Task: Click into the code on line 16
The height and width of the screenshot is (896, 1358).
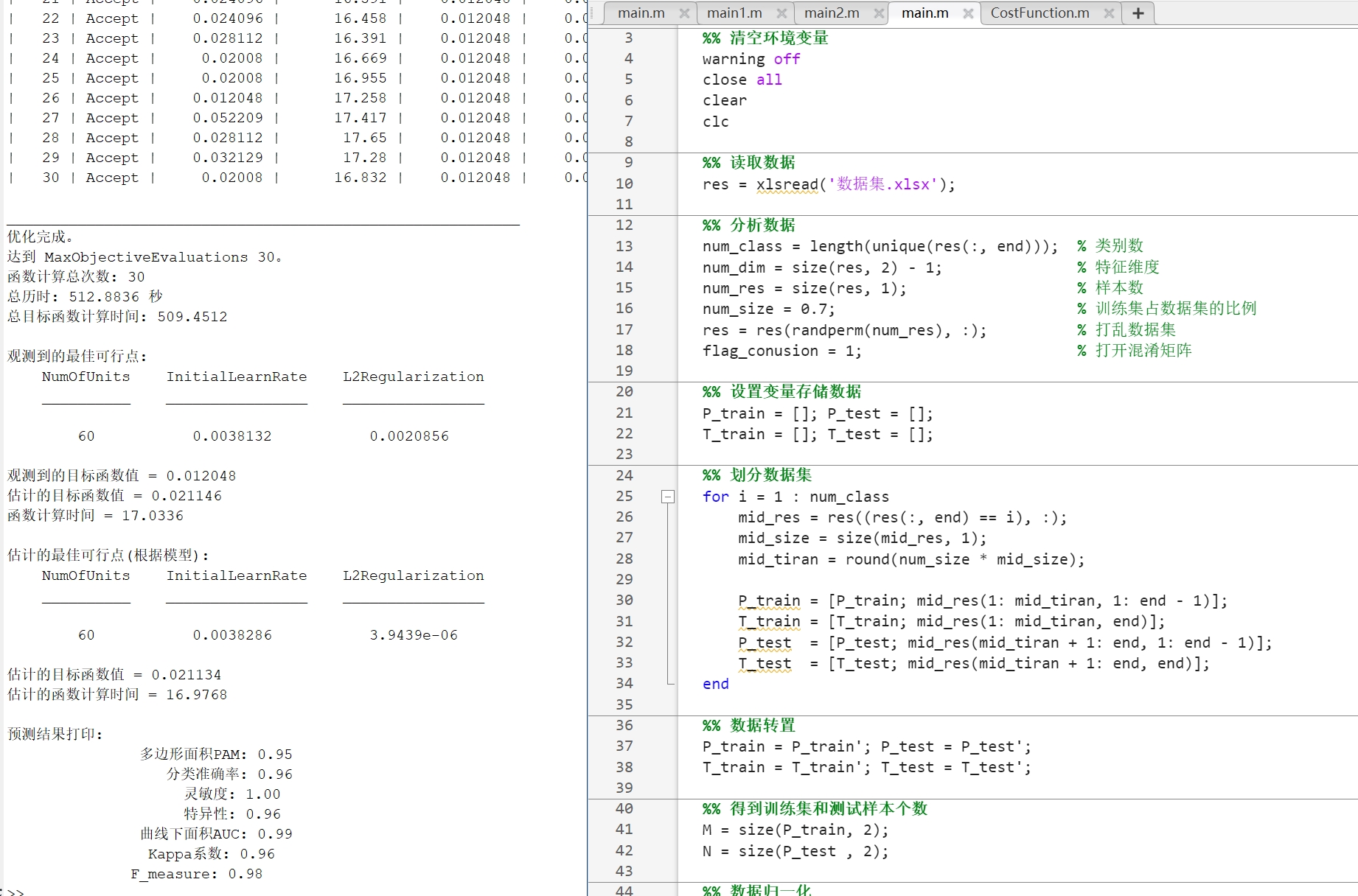Action: [768, 309]
